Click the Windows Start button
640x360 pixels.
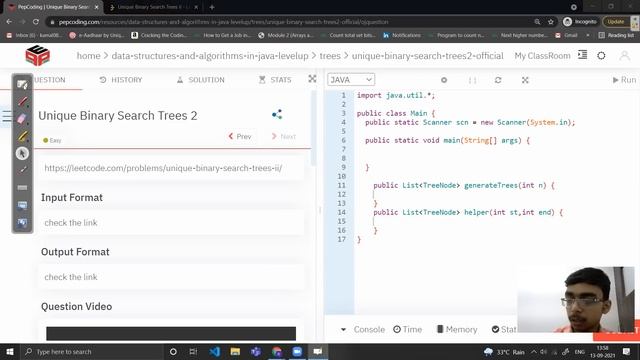point(10,351)
